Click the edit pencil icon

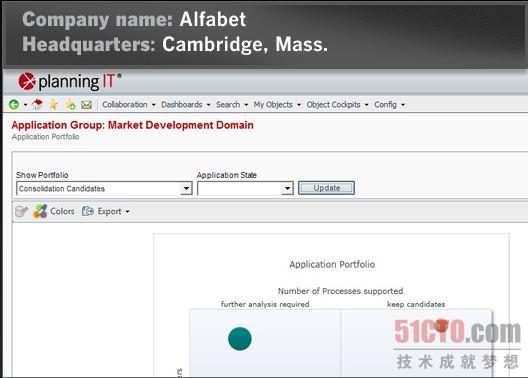pos(22,211)
